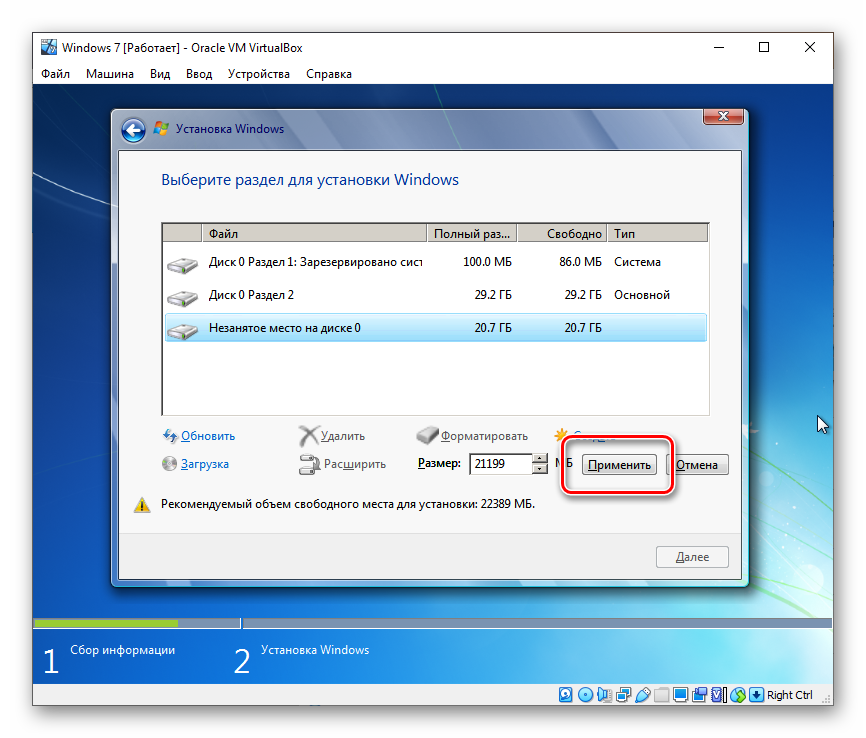
Task: Click the keyboard capture arrow icon
Action: pyautogui.click(x=757, y=694)
